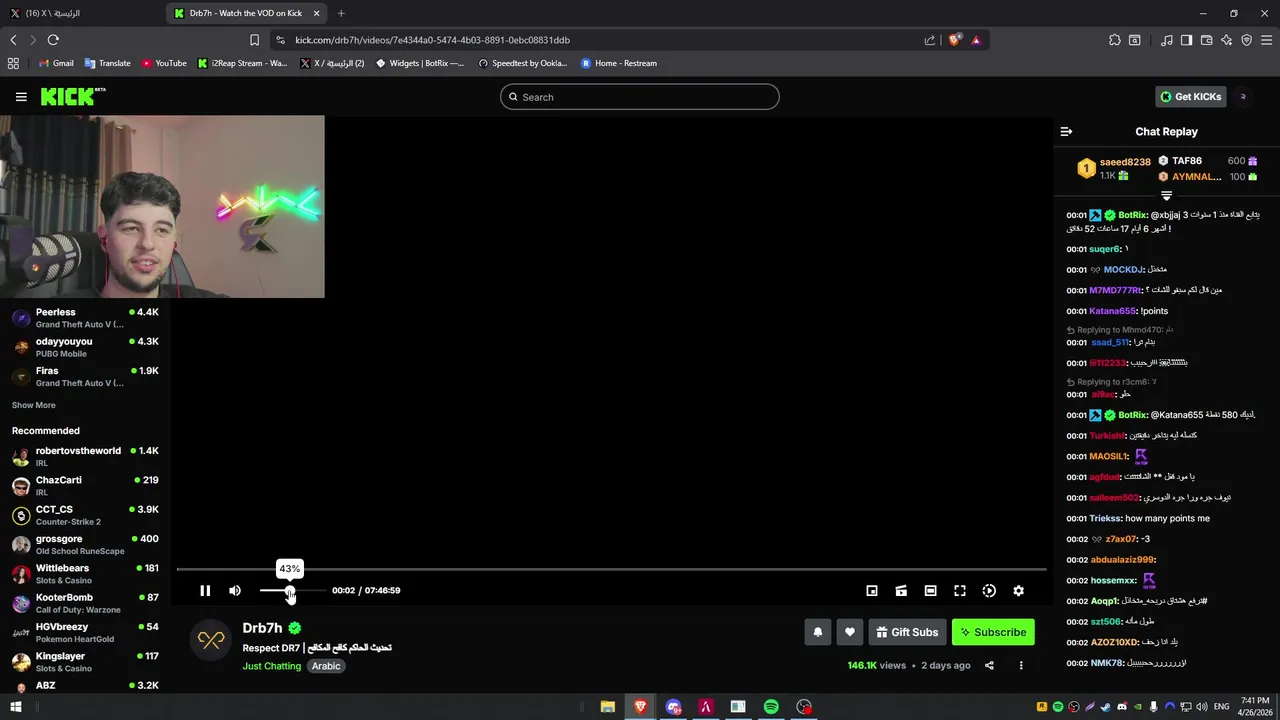Open Spotify from the taskbar
Screen dimensions: 1280x720
click(x=771, y=707)
